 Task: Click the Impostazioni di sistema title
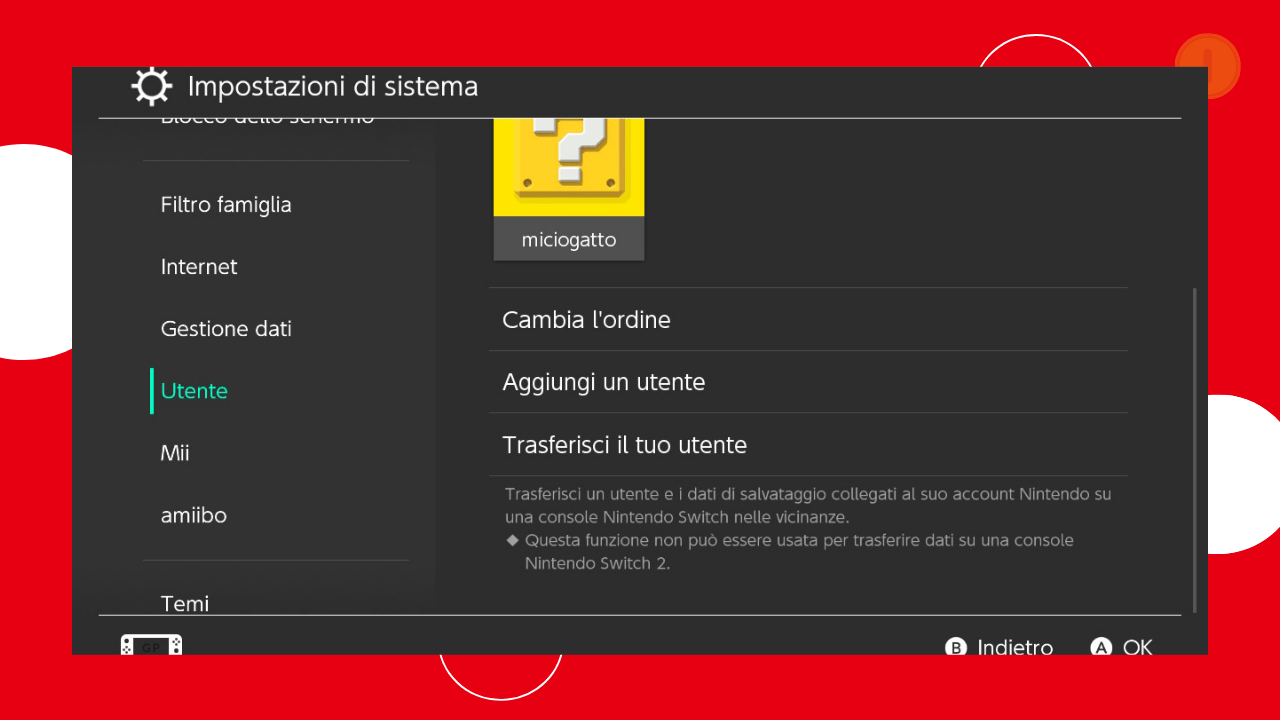(x=333, y=87)
